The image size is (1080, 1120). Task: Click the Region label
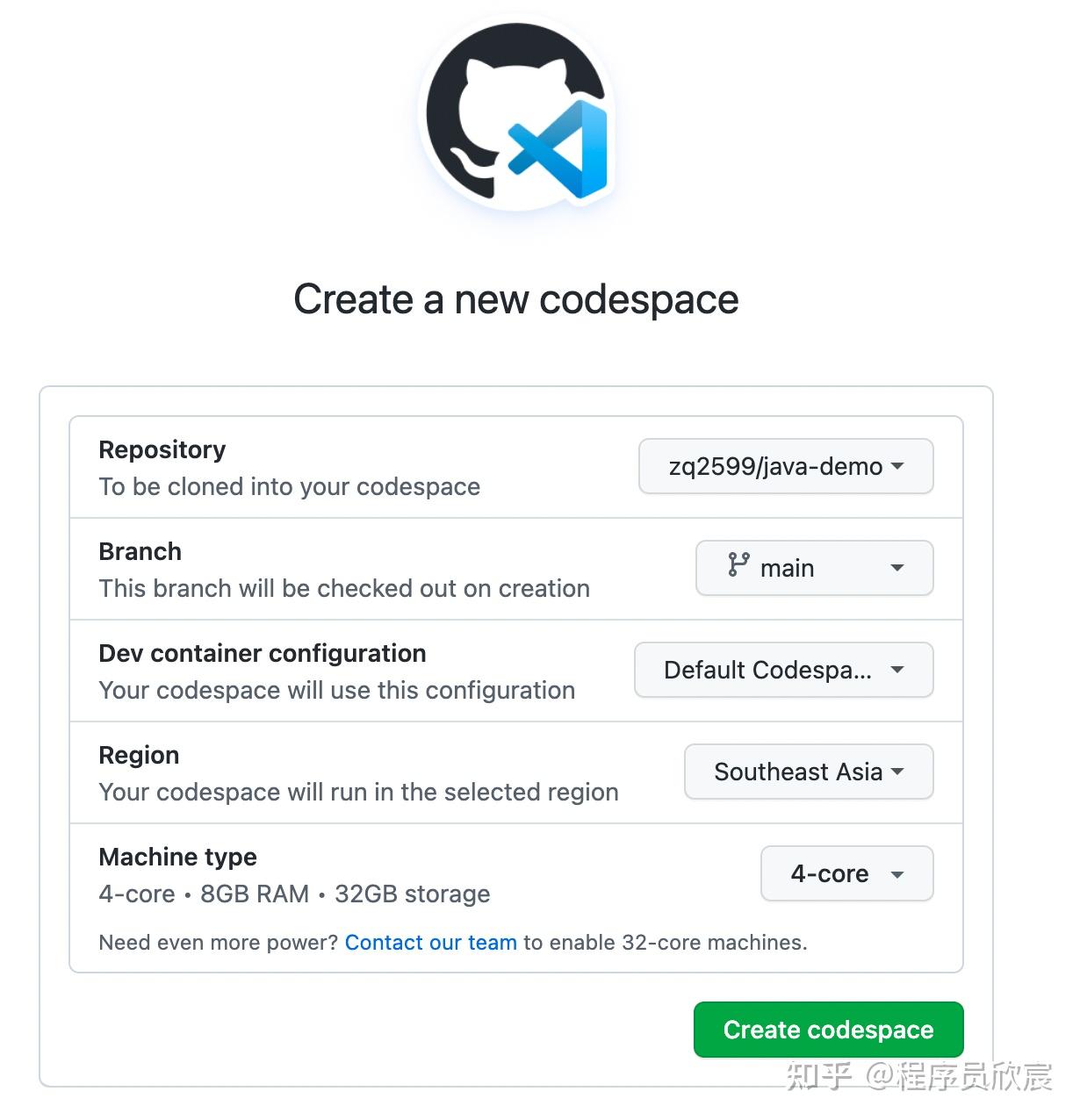139,755
